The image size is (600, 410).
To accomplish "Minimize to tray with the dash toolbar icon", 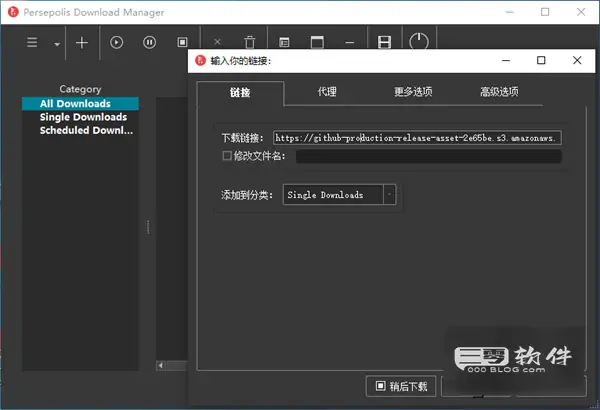I will pyautogui.click(x=349, y=43).
